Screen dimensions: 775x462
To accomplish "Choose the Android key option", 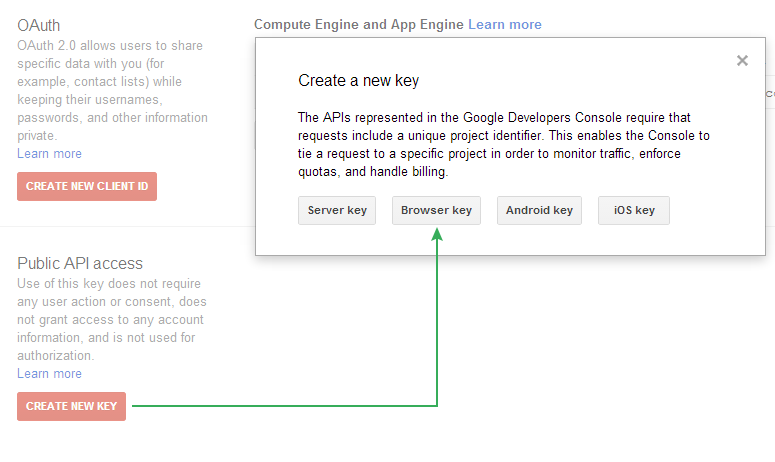I will click(x=539, y=210).
